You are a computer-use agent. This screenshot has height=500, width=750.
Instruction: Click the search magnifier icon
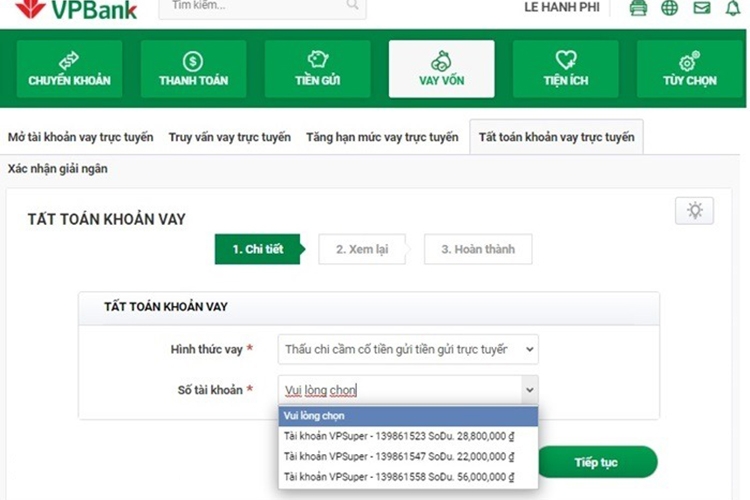tap(353, 5)
